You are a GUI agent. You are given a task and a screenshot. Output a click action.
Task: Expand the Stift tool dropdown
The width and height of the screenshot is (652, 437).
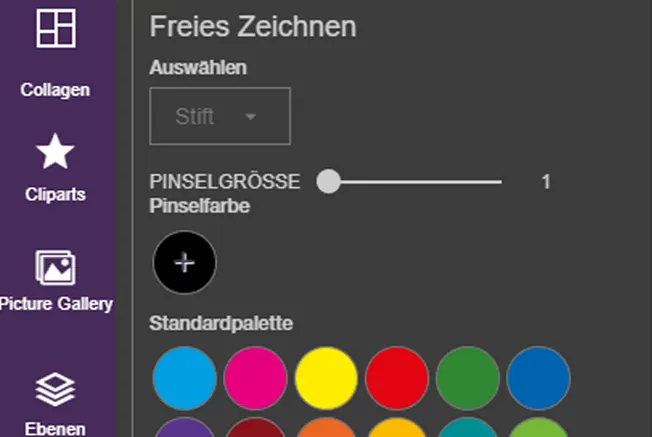pos(220,116)
